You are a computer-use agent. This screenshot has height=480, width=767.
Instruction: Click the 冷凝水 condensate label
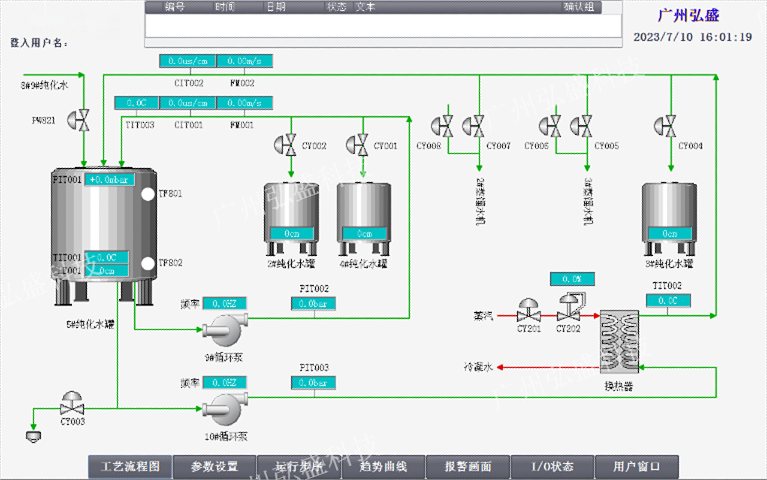point(478,366)
